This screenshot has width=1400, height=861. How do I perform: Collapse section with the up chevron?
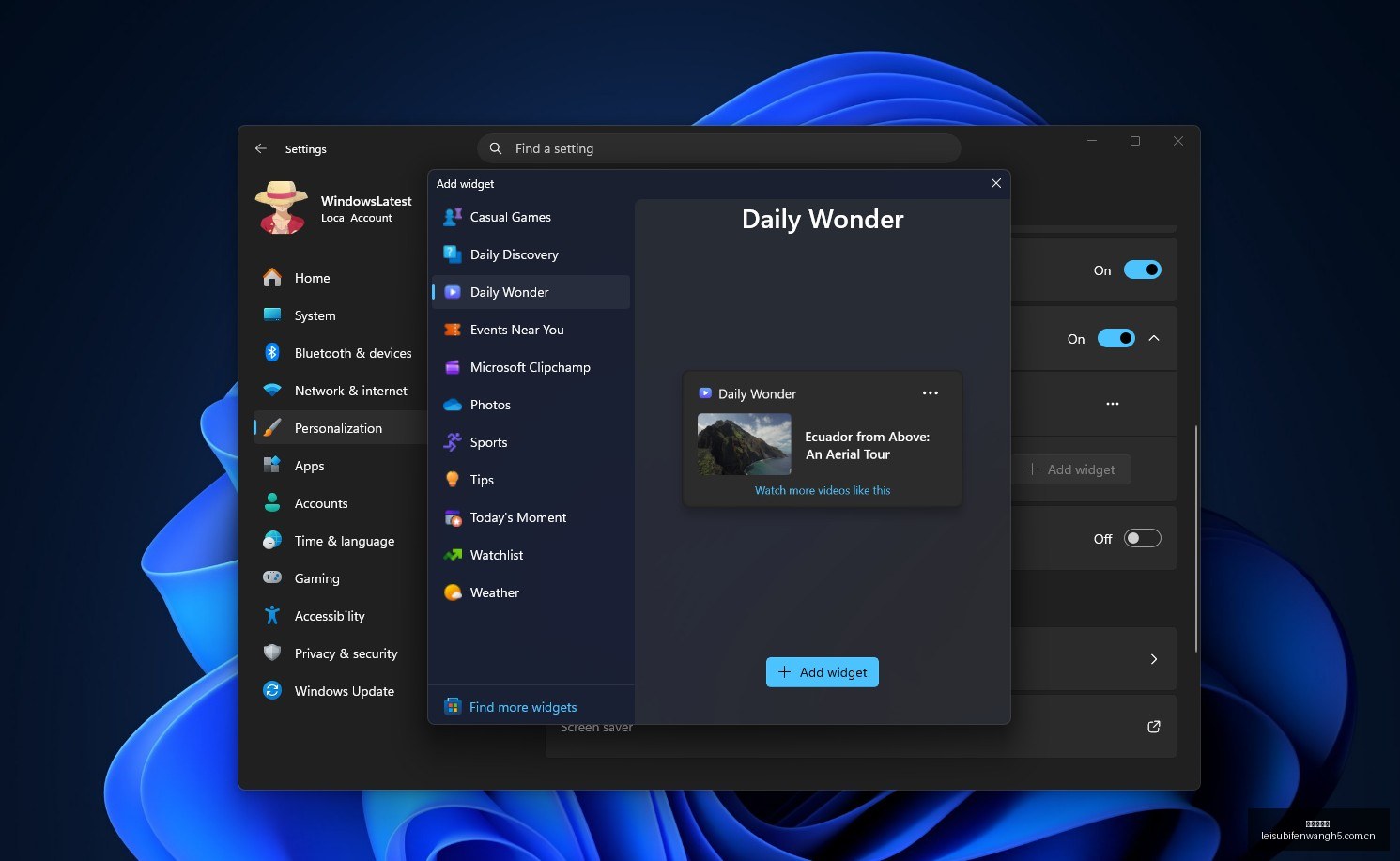click(1154, 338)
